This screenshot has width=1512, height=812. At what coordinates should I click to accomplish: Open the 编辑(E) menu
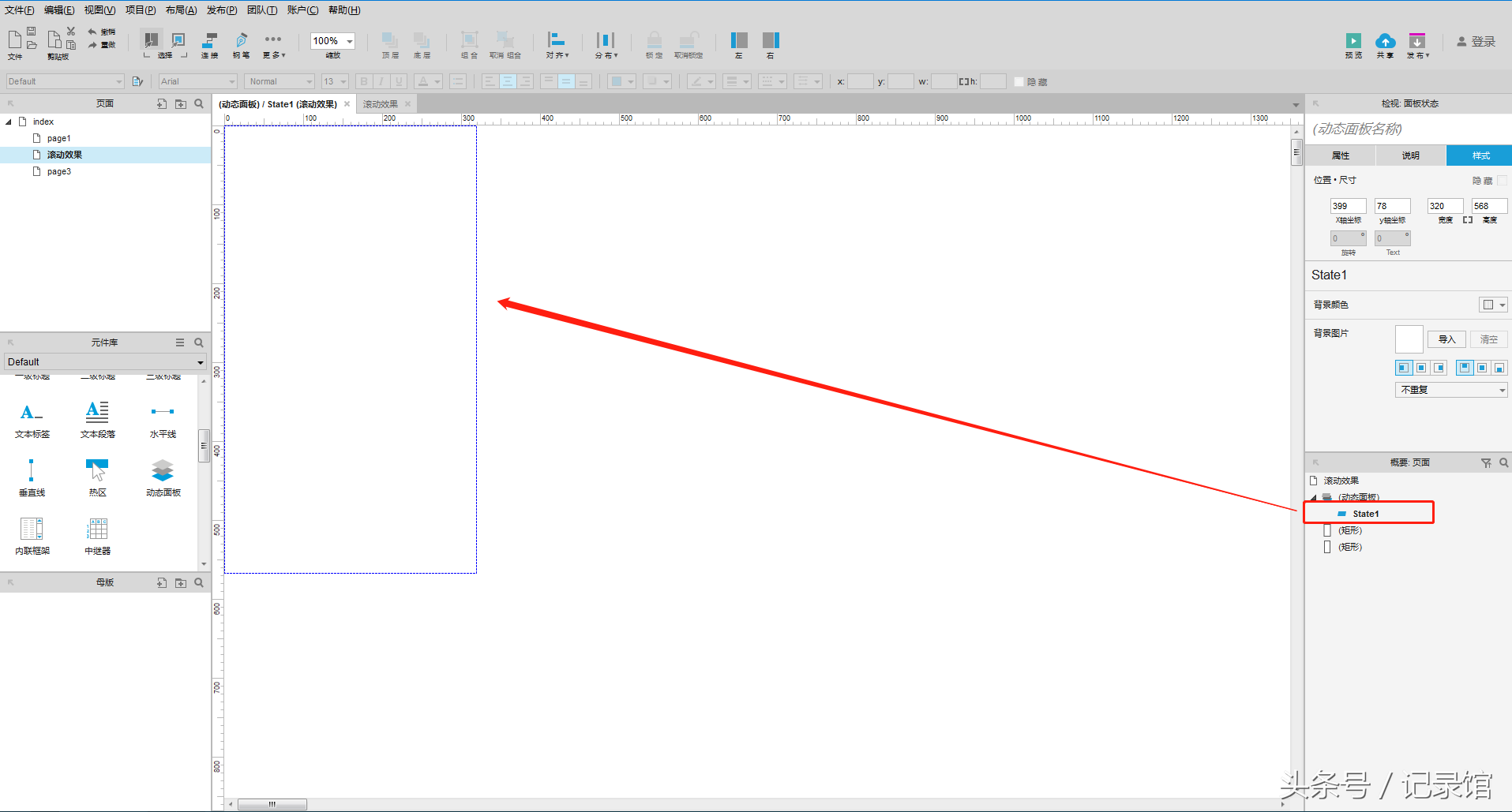[59, 10]
